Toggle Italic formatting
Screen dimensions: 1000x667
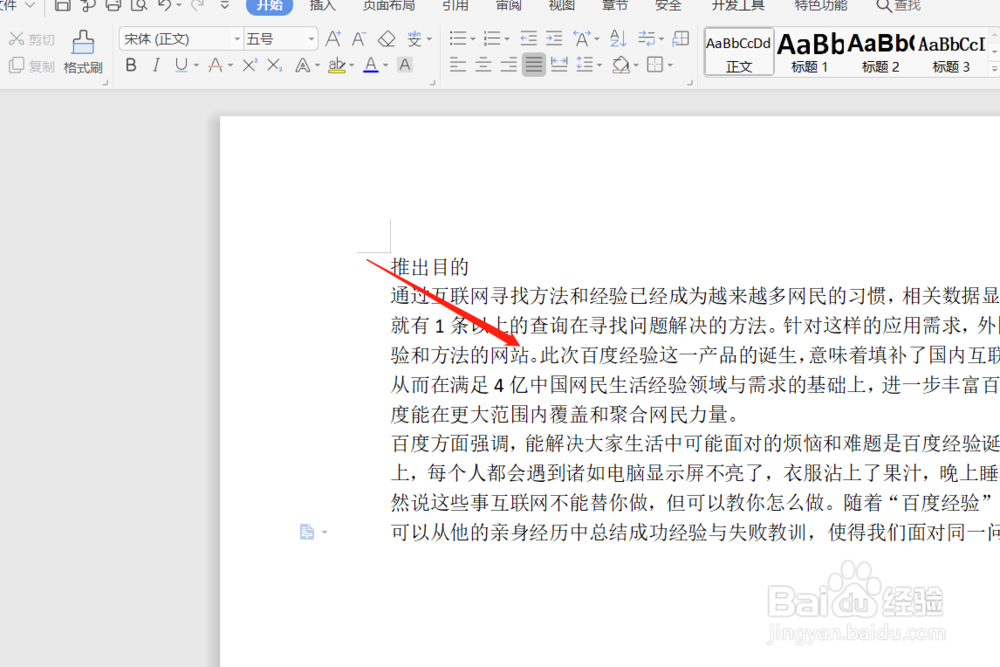pos(156,65)
